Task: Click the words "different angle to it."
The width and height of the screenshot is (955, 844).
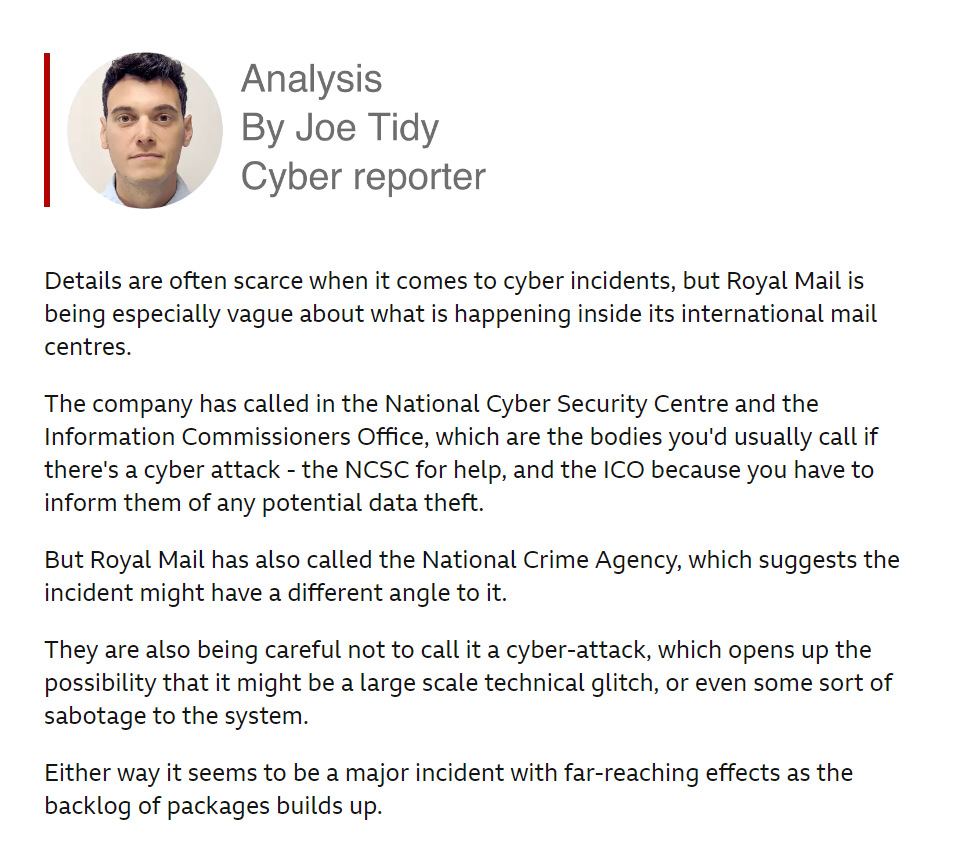Action: click(x=397, y=593)
